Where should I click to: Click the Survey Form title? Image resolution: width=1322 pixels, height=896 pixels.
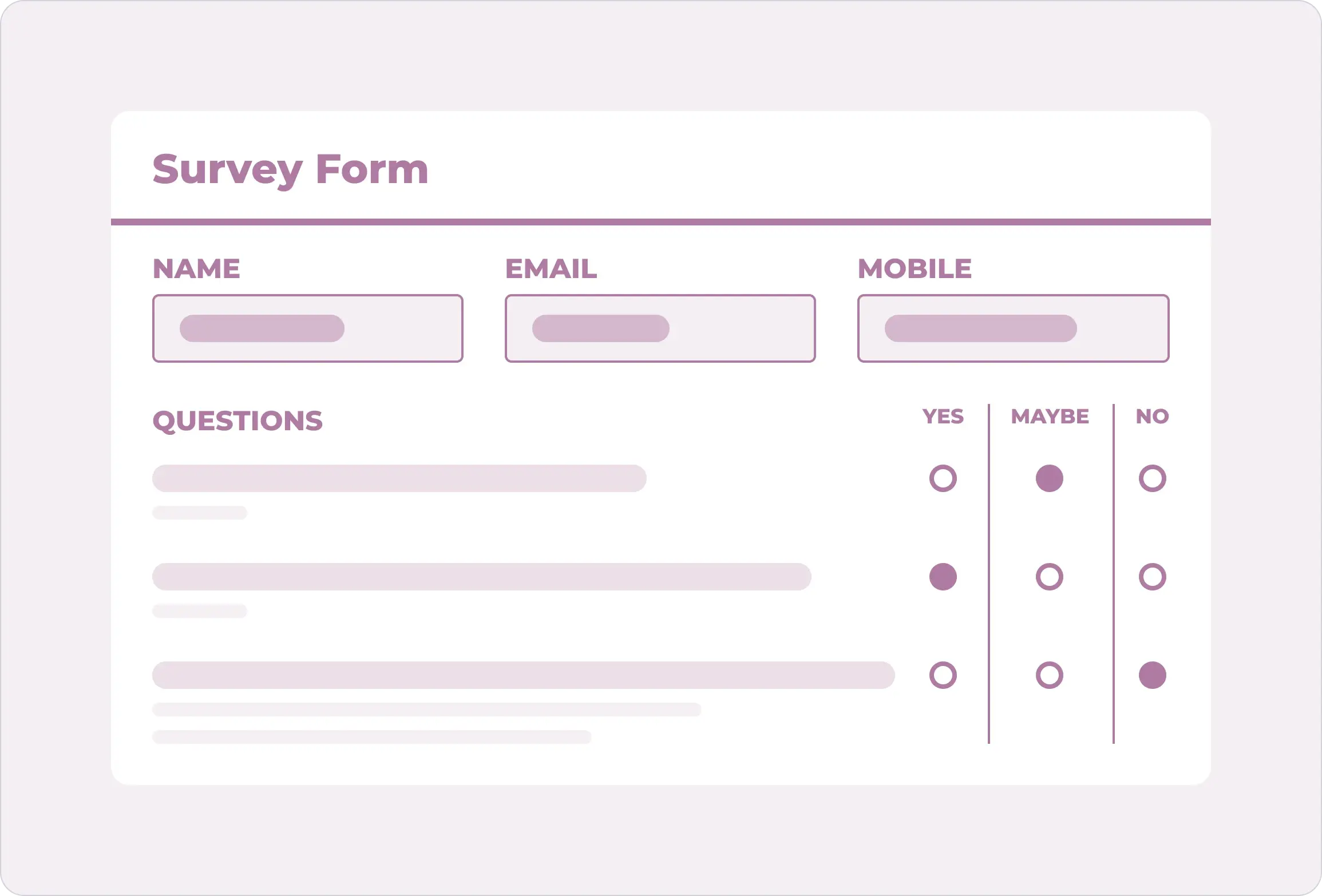click(290, 170)
